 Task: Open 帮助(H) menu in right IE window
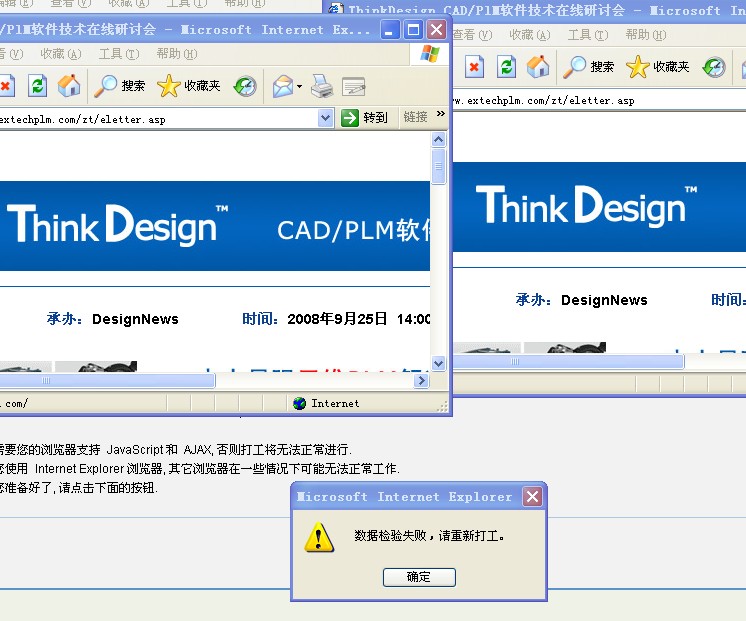click(x=646, y=35)
